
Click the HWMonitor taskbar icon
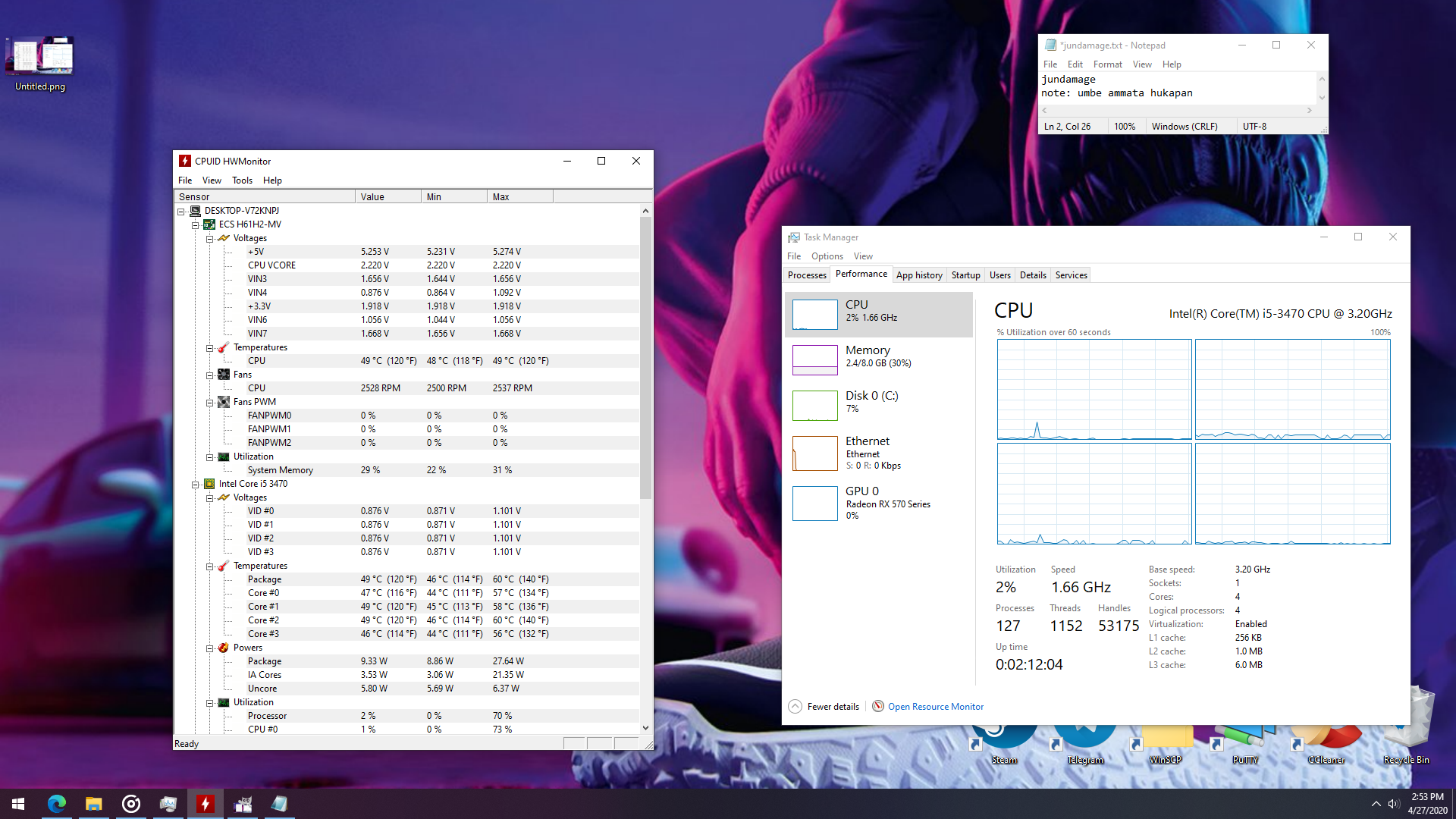[206, 804]
